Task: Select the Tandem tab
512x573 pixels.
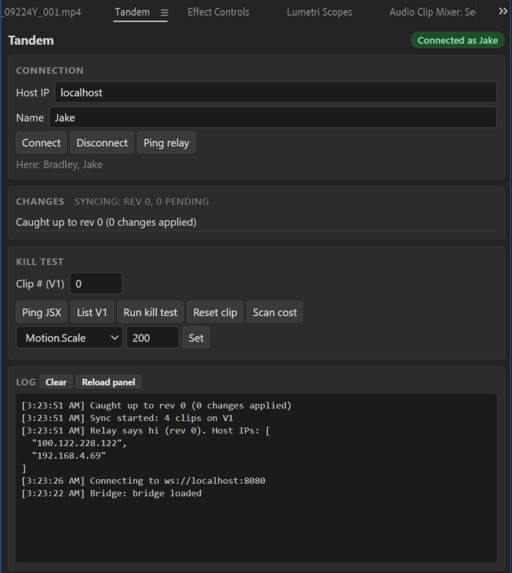Action: click(132, 12)
